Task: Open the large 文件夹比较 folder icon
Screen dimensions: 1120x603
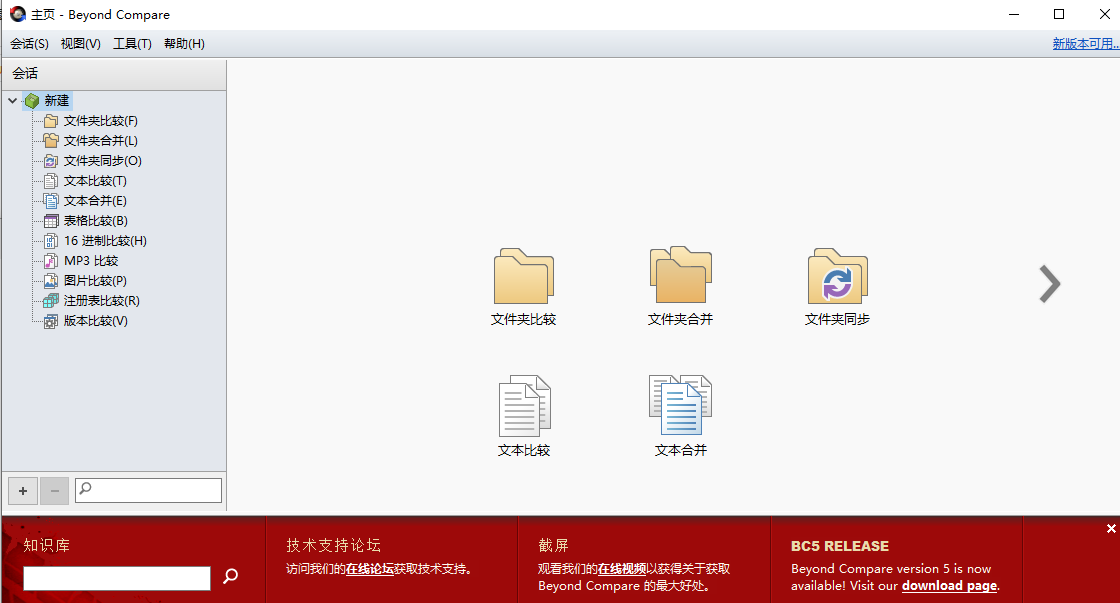Action: tap(524, 276)
